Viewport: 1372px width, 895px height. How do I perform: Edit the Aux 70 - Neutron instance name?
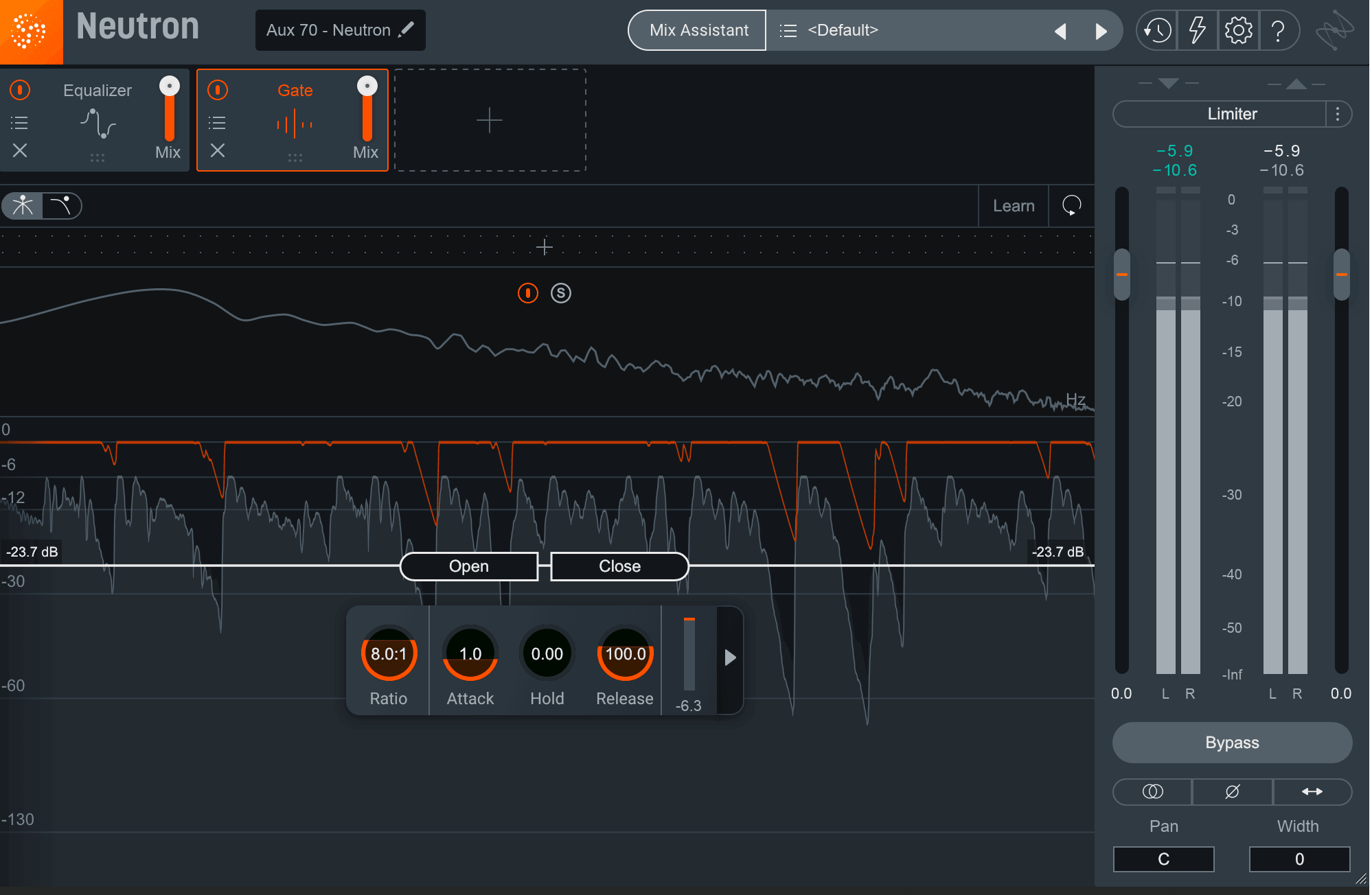pyautogui.click(x=340, y=30)
